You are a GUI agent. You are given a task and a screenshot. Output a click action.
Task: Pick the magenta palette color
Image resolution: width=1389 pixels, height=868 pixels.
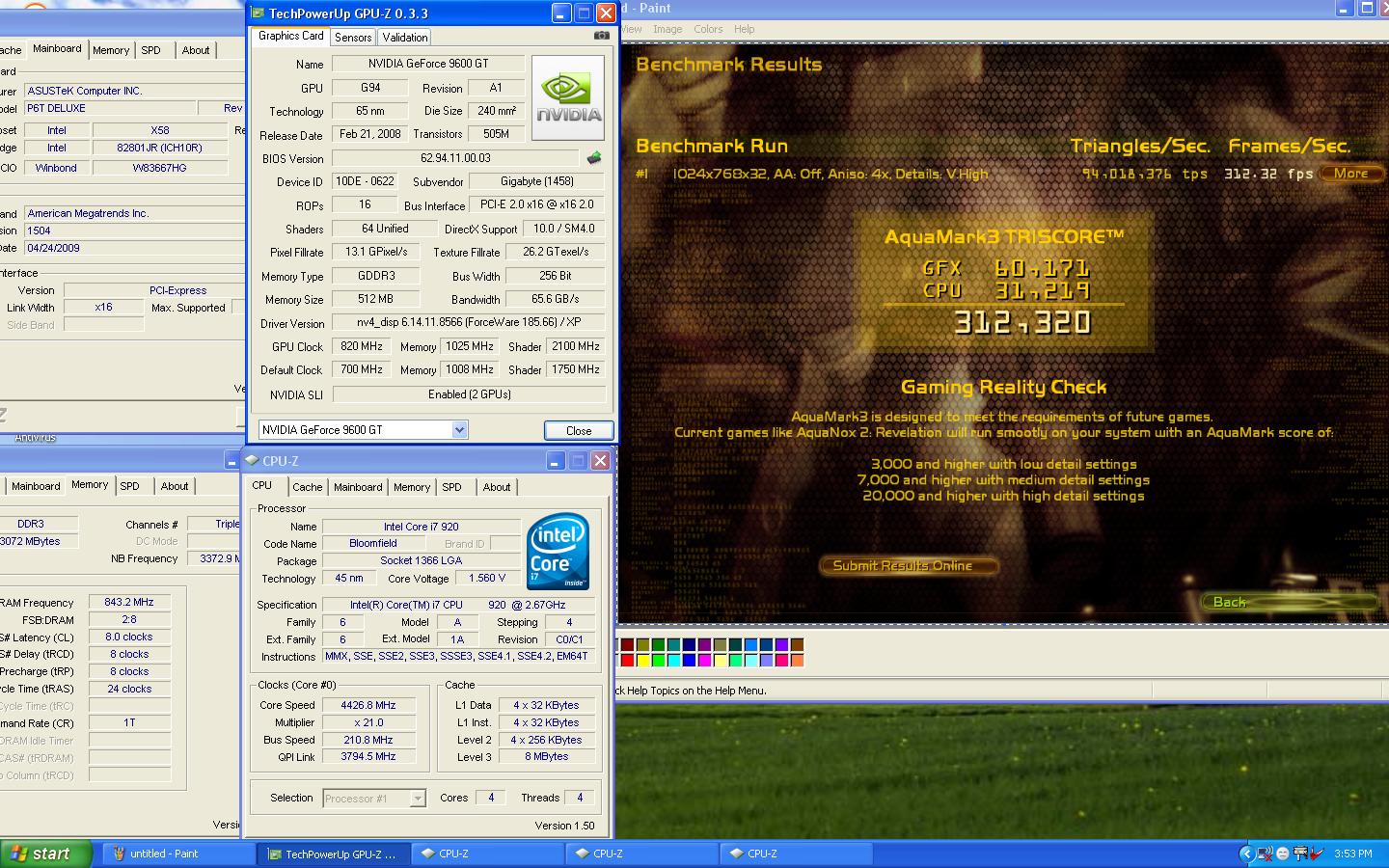pos(704,661)
